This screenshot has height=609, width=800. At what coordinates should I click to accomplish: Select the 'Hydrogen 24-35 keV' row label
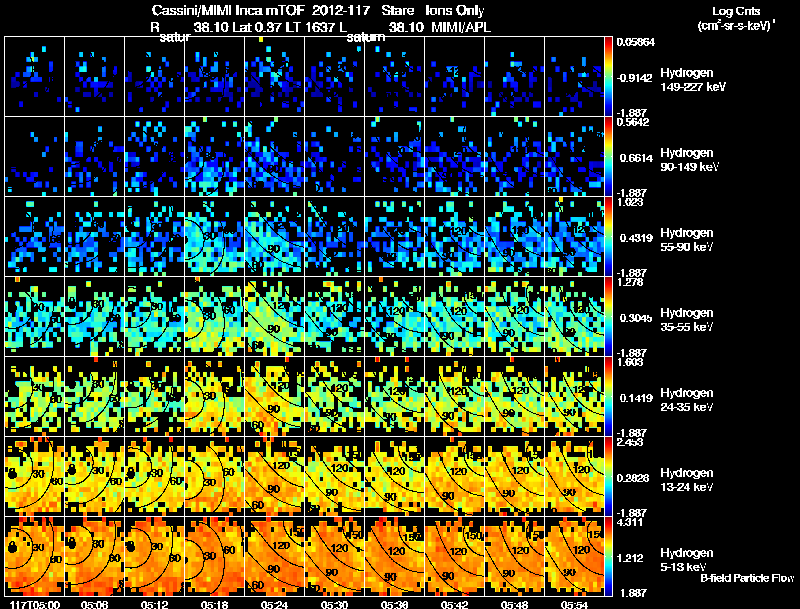pyautogui.click(x=687, y=400)
